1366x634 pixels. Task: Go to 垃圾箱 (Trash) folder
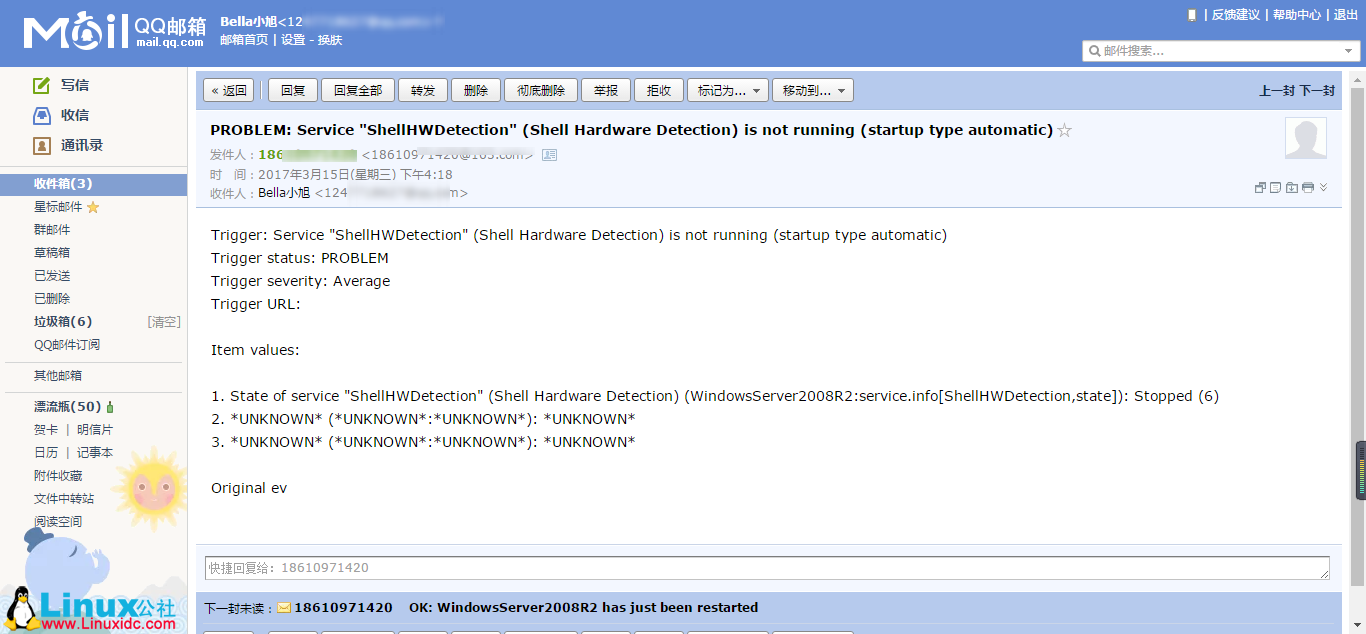(63, 322)
